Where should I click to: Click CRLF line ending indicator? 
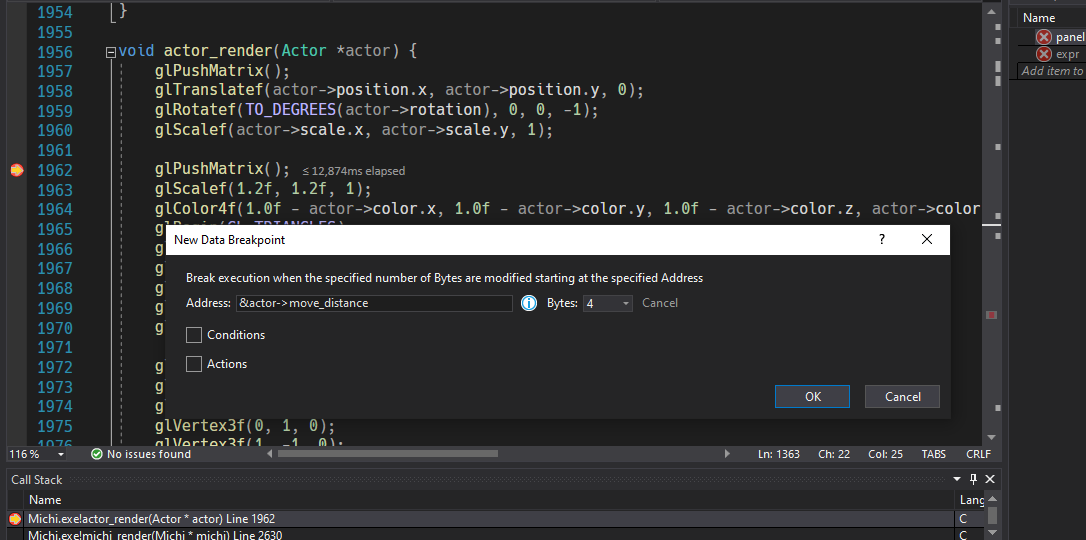tap(978, 454)
